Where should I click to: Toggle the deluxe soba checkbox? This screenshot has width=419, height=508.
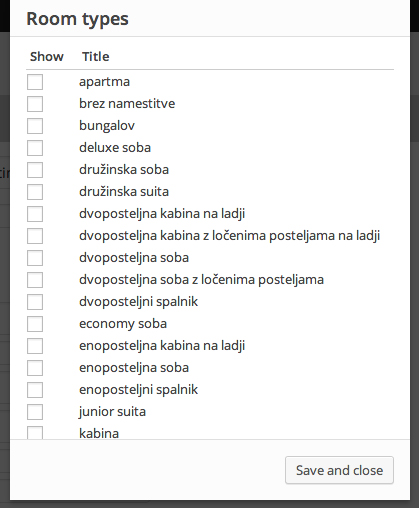(x=35, y=148)
